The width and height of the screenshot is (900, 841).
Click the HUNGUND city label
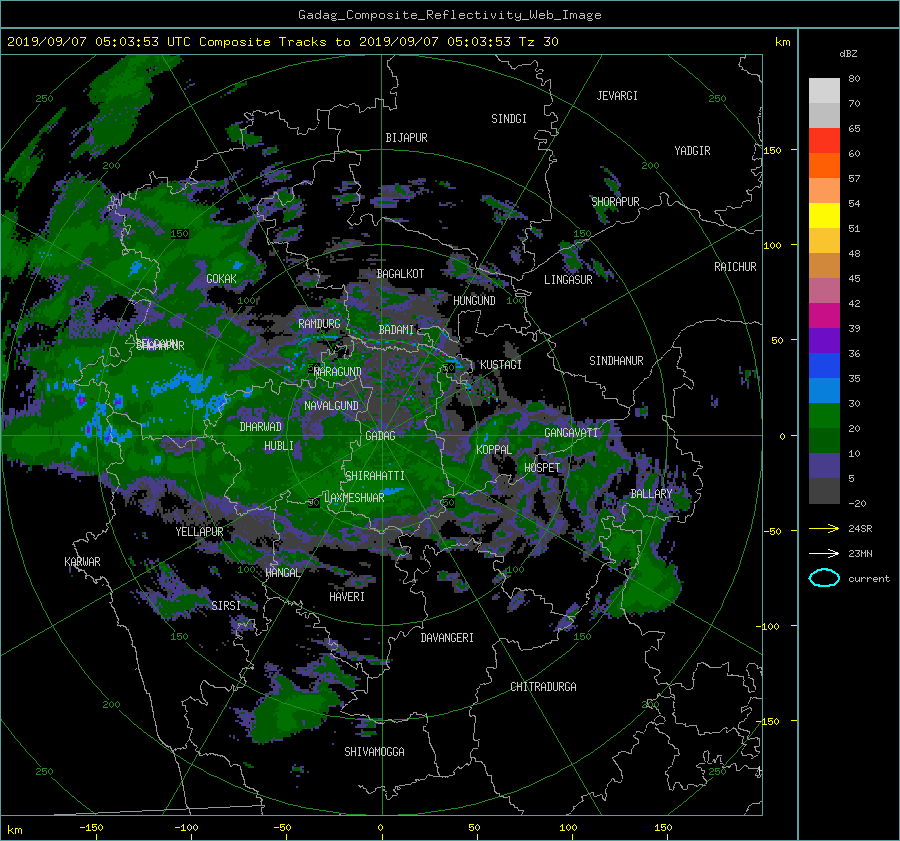474,301
